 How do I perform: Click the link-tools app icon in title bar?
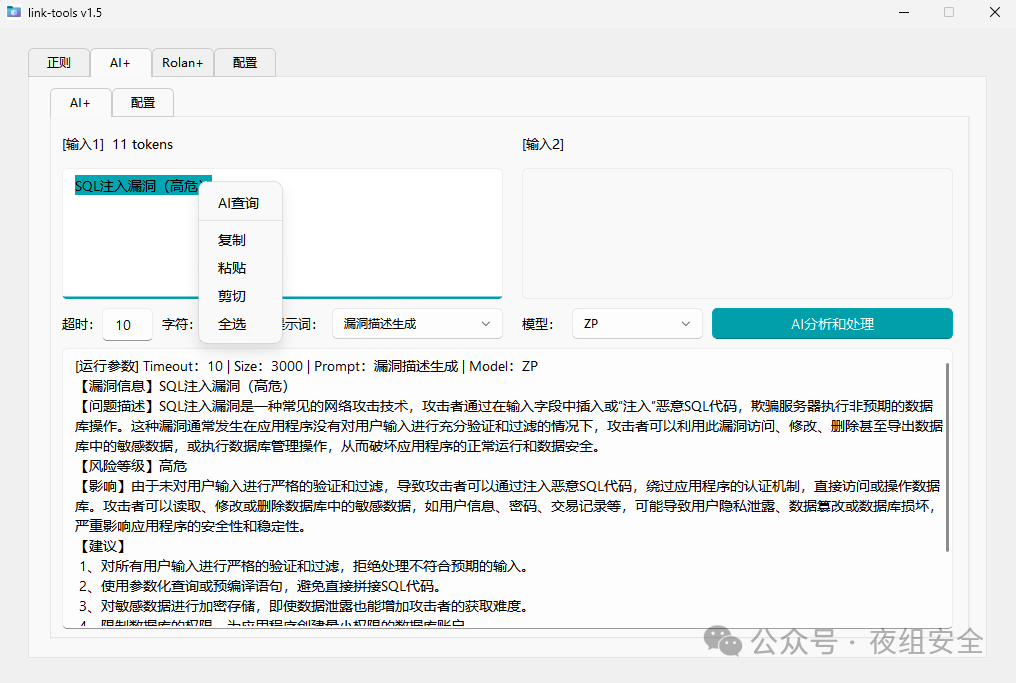[14, 12]
